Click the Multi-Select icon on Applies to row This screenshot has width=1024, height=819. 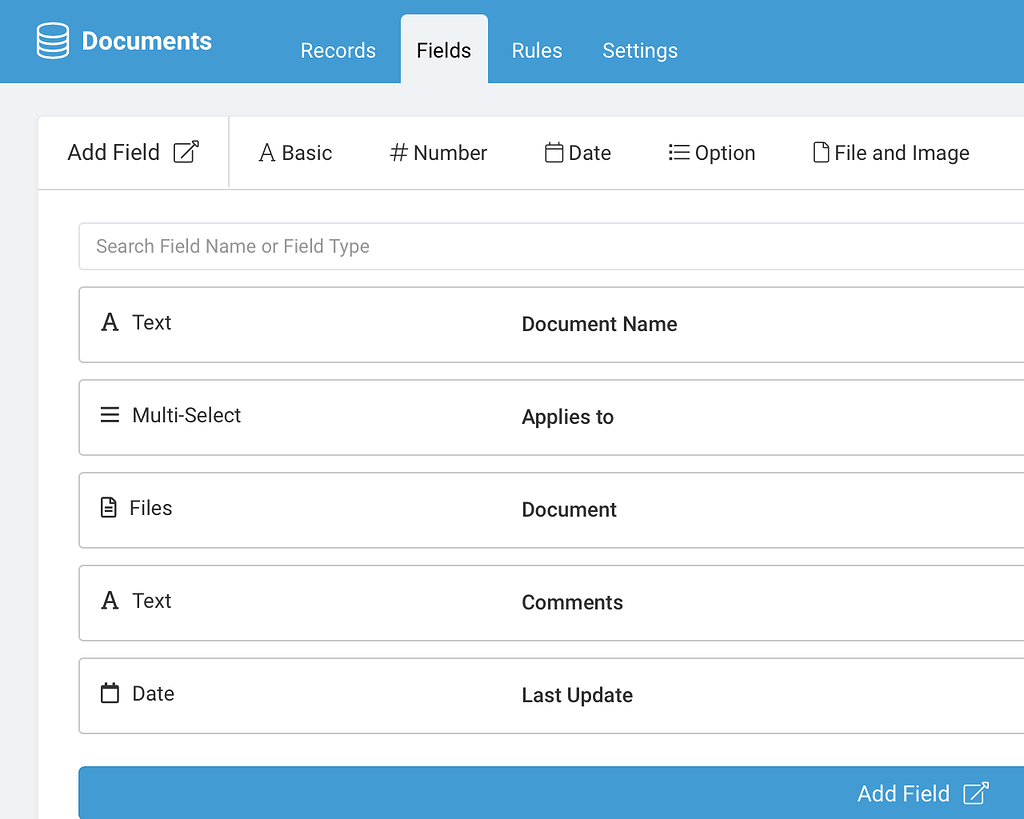pyautogui.click(x=110, y=416)
